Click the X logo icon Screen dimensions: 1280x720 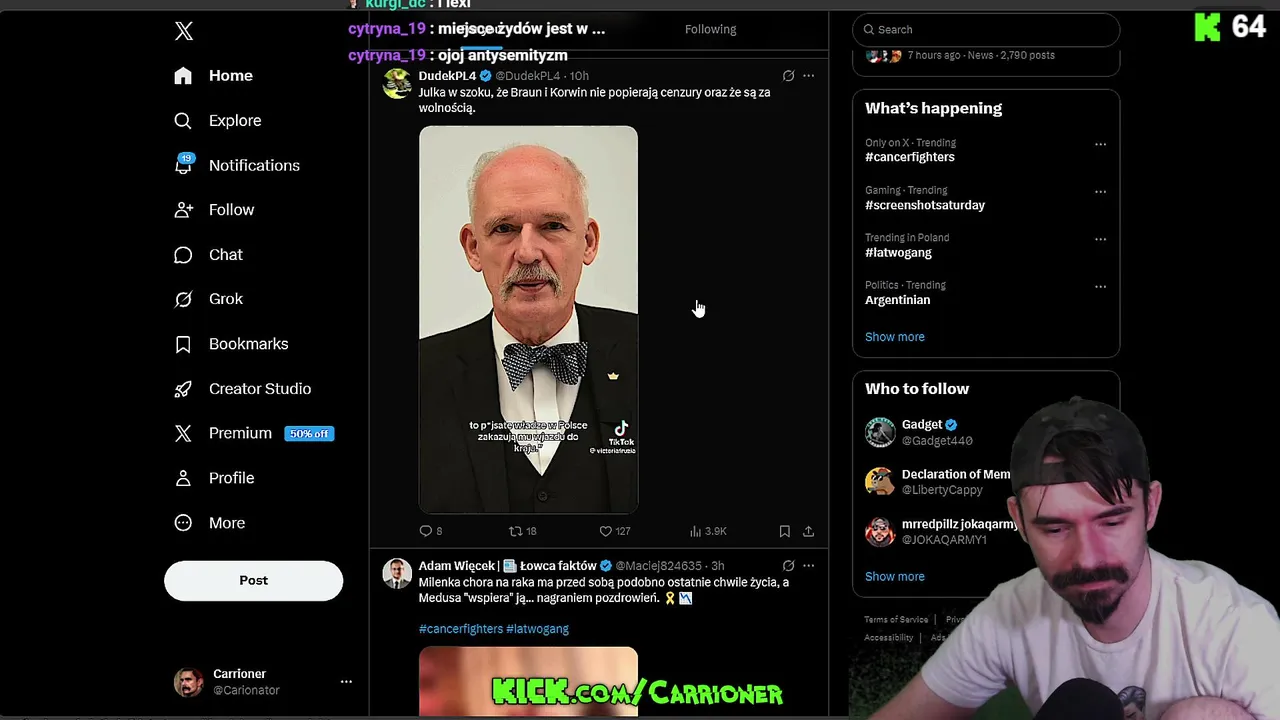pyautogui.click(x=184, y=31)
